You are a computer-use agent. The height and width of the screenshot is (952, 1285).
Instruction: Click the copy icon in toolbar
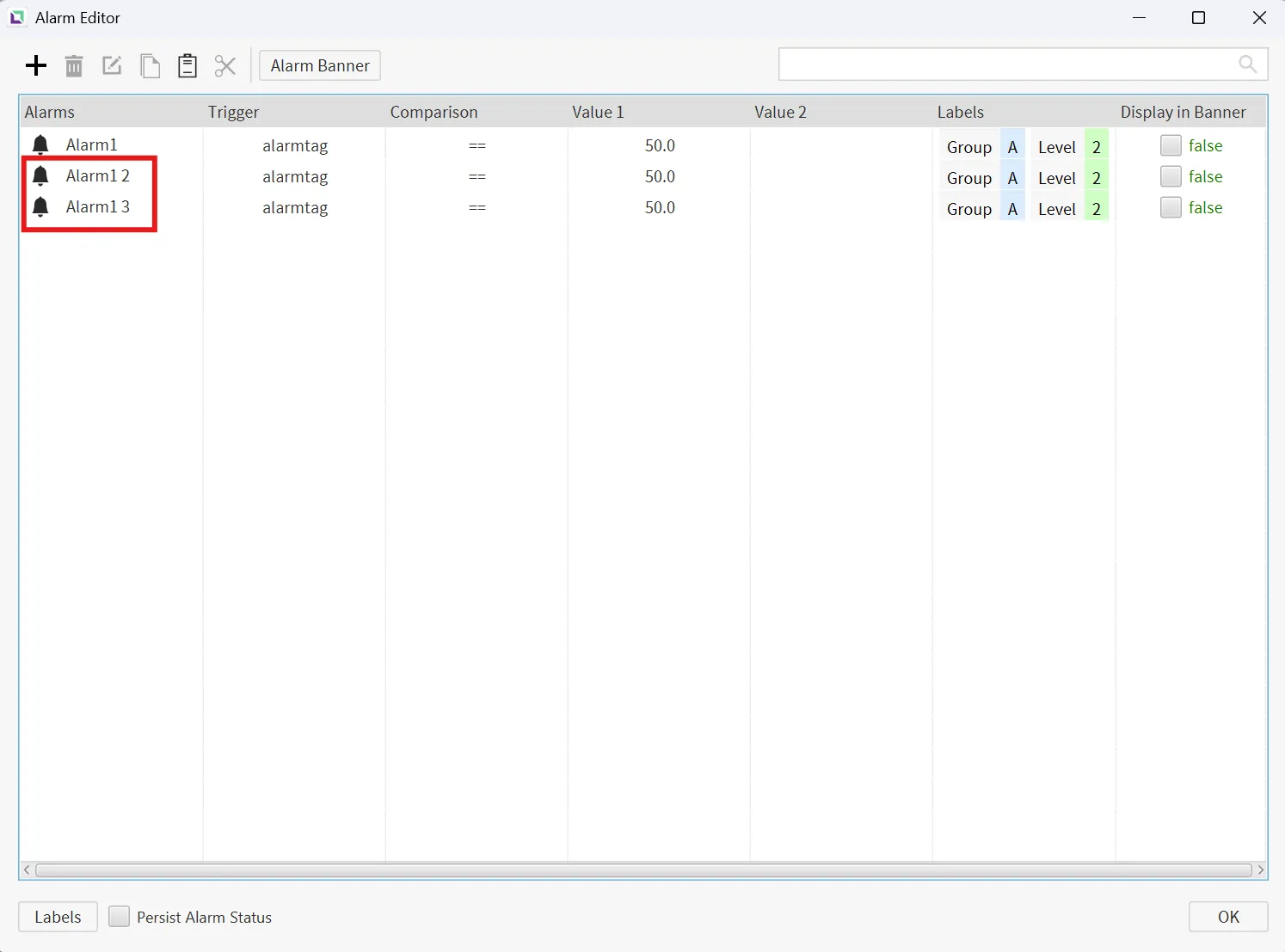pyautogui.click(x=150, y=66)
